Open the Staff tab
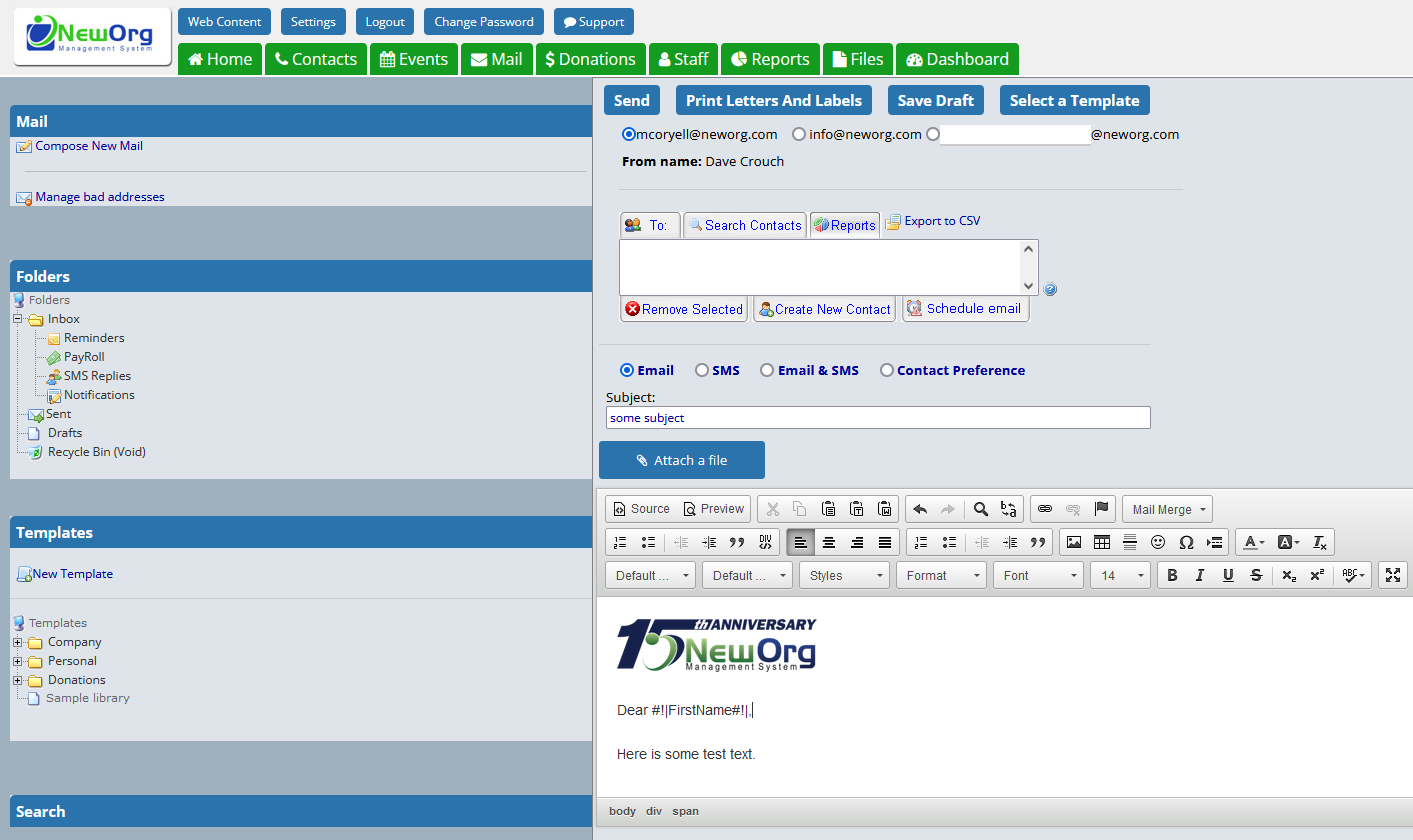 (684, 59)
